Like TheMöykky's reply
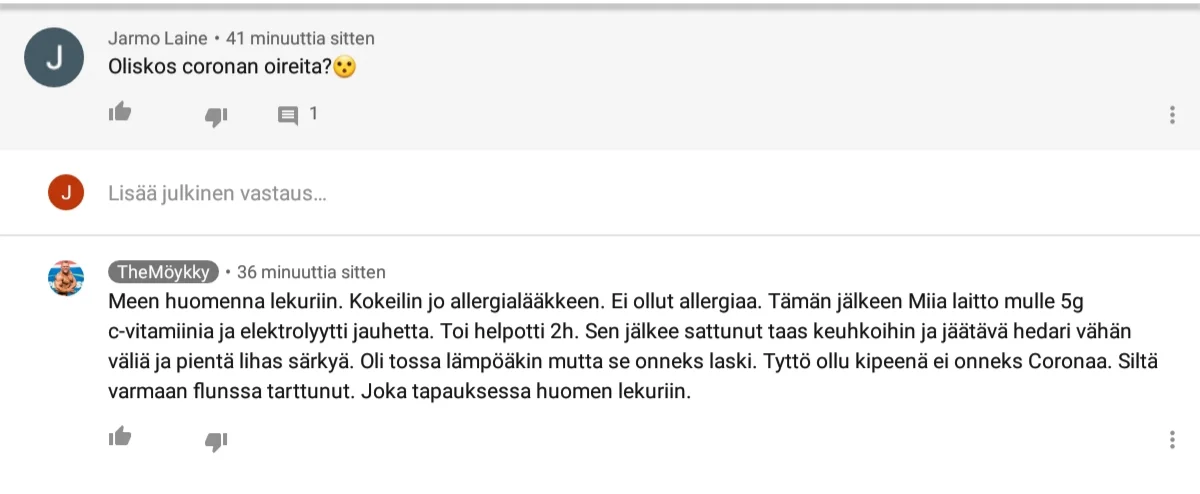1200x494 pixels. click(120, 436)
